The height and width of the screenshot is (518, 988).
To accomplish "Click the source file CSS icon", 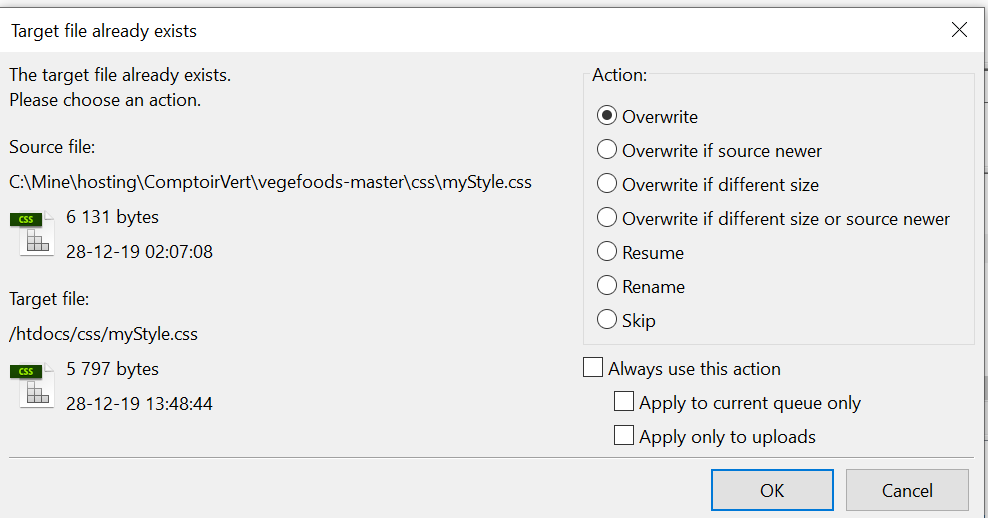I will 32,234.
